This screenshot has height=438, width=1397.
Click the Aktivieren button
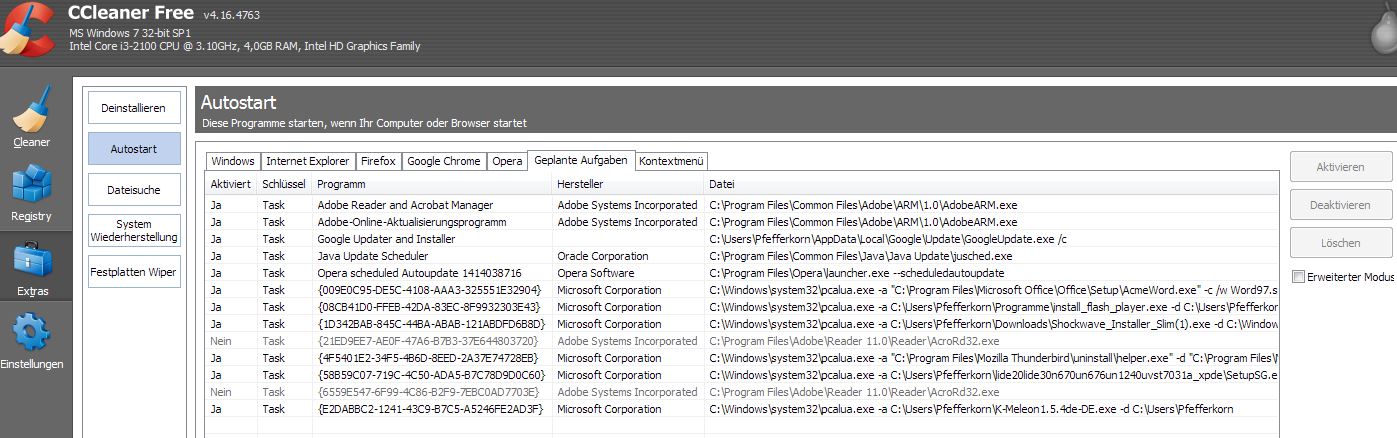point(1340,167)
